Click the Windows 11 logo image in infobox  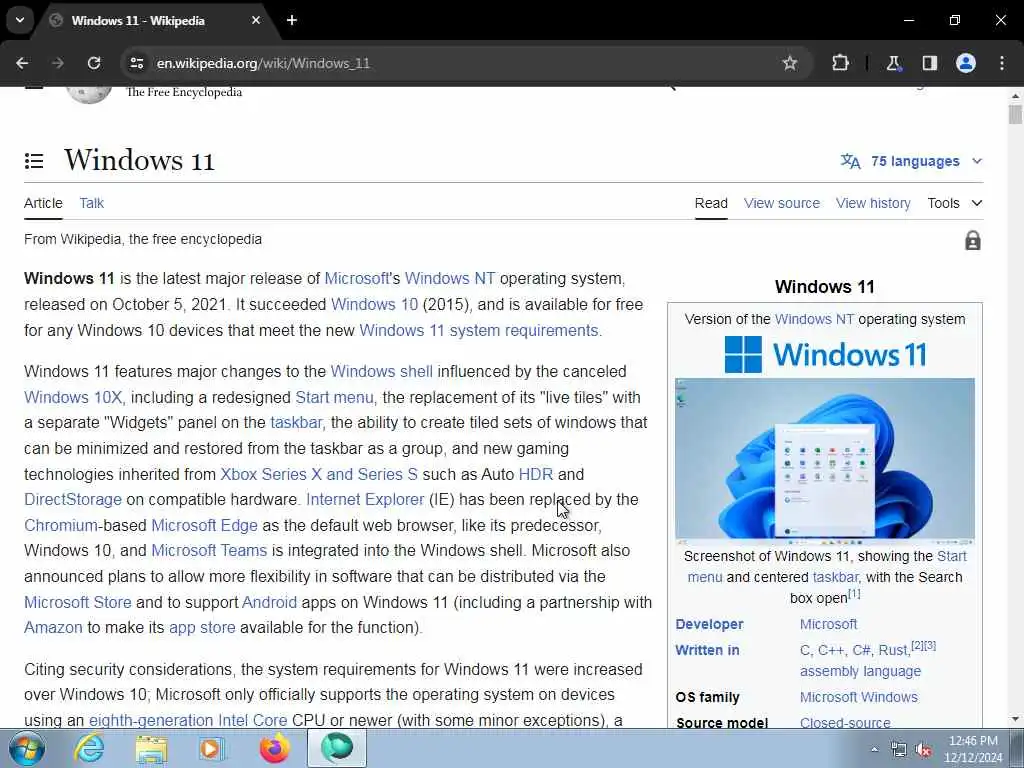[x=825, y=355]
